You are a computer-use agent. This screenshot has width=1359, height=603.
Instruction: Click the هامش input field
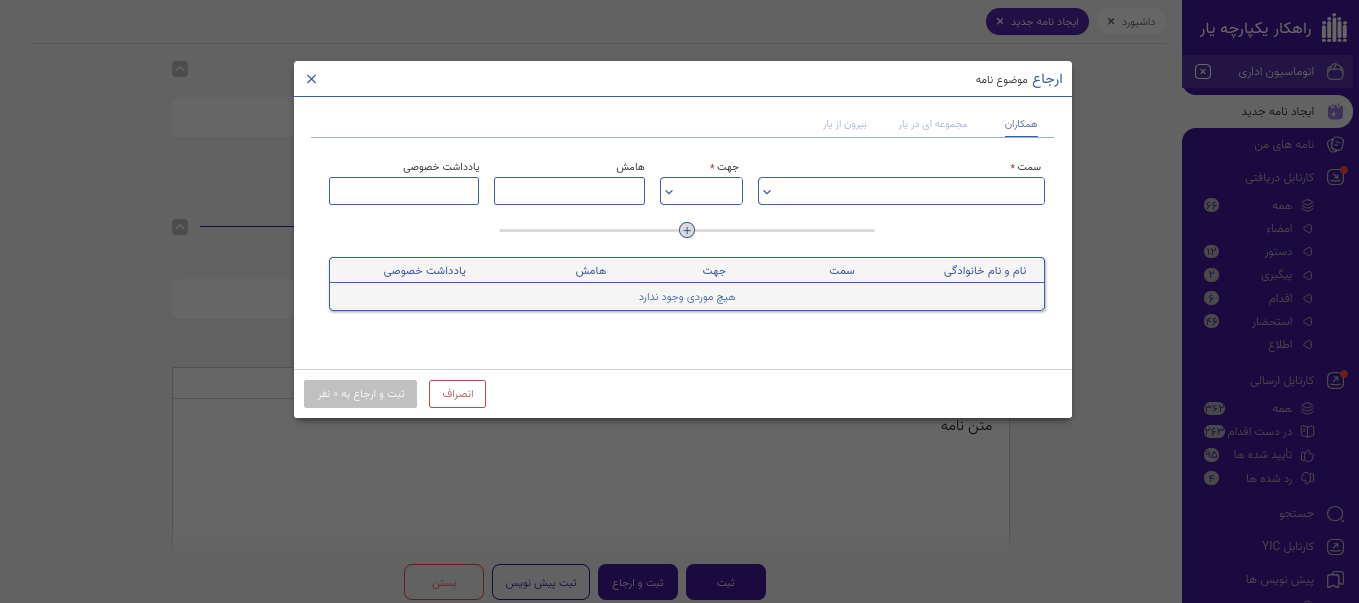coord(569,191)
